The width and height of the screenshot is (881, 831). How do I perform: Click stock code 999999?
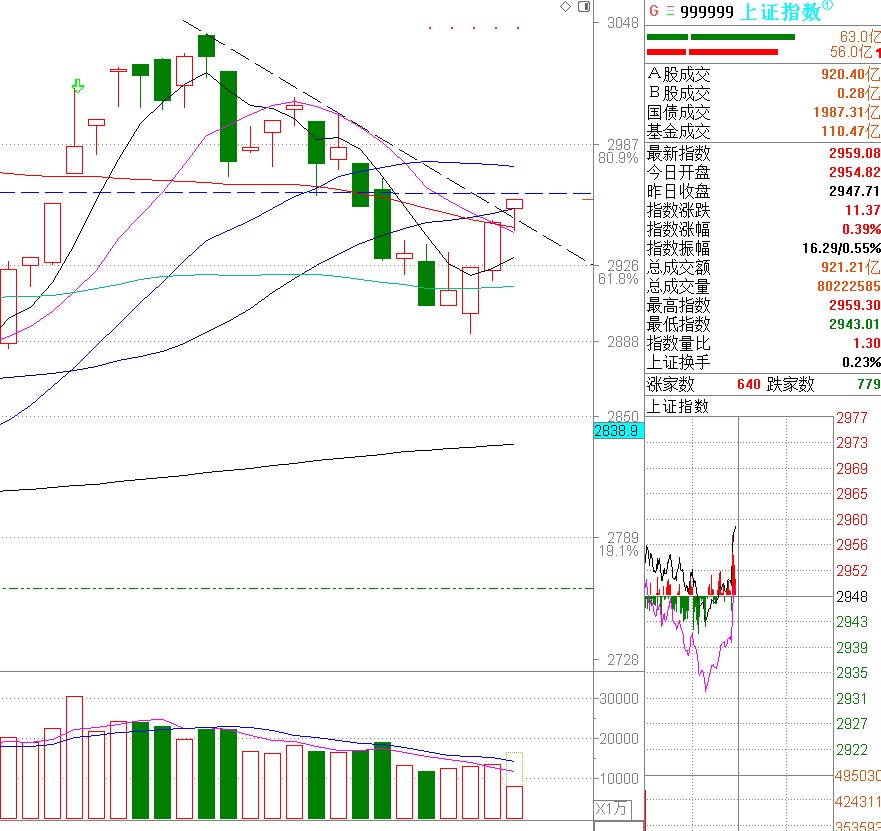(x=707, y=12)
